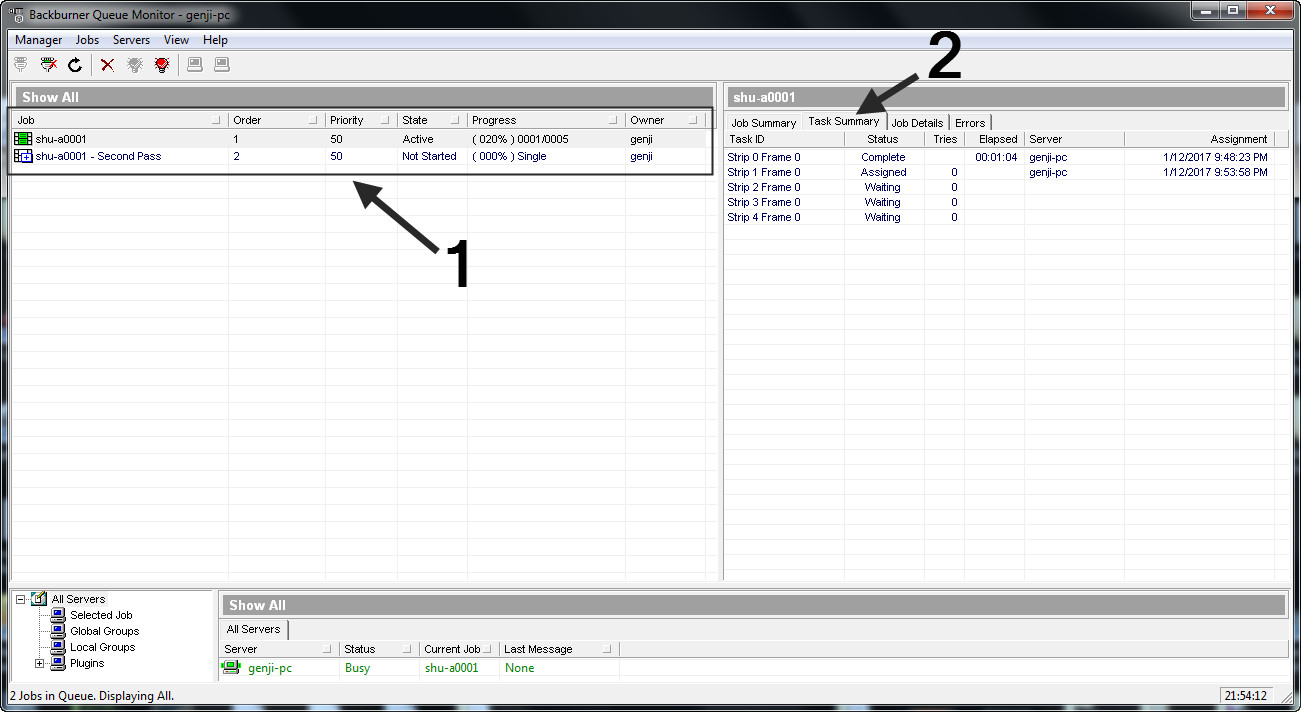The image size is (1301, 712).
Task: Click the red lightbulb Suspend Job icon
Action: [162, 65]
